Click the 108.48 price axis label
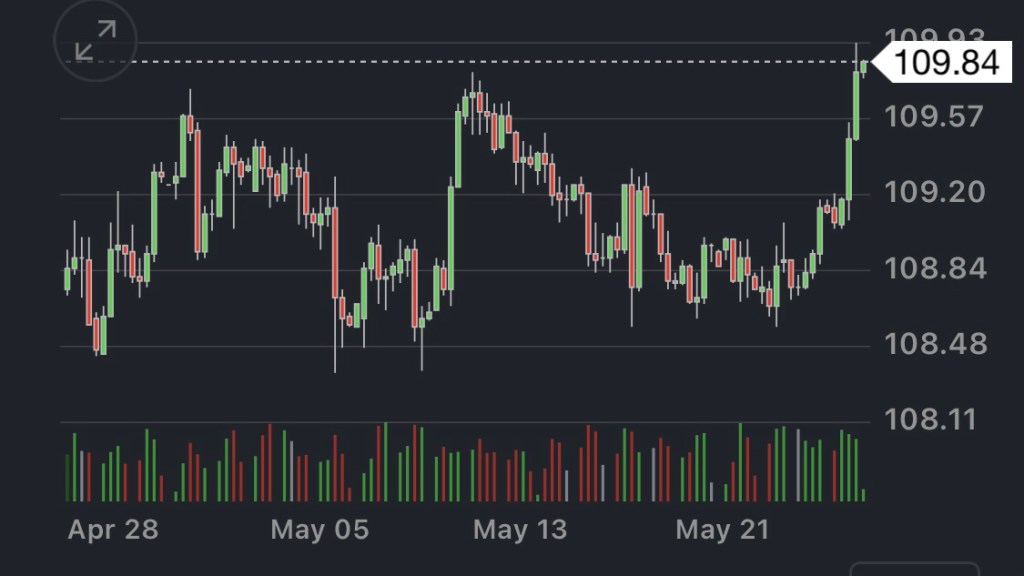The width and height of the screenshot is (1024, 576). tap(935, 345)
